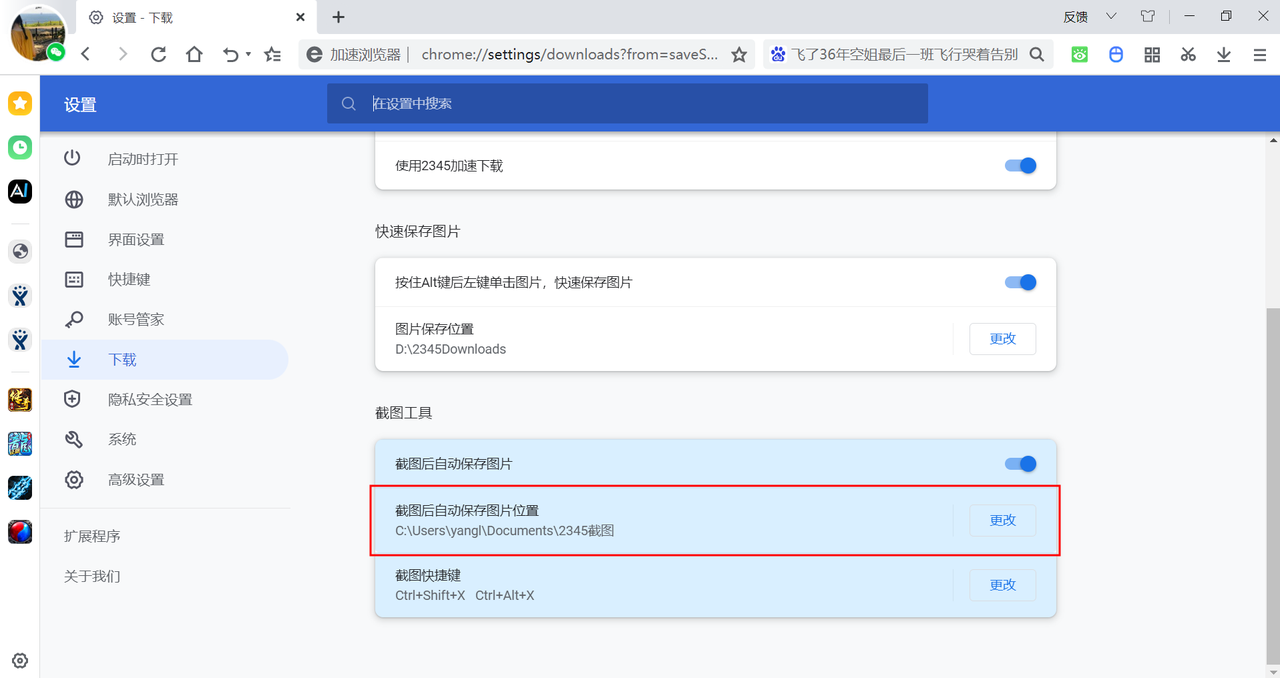Open the gear icon at the sidebar bottom

click(x=19, y=660)
